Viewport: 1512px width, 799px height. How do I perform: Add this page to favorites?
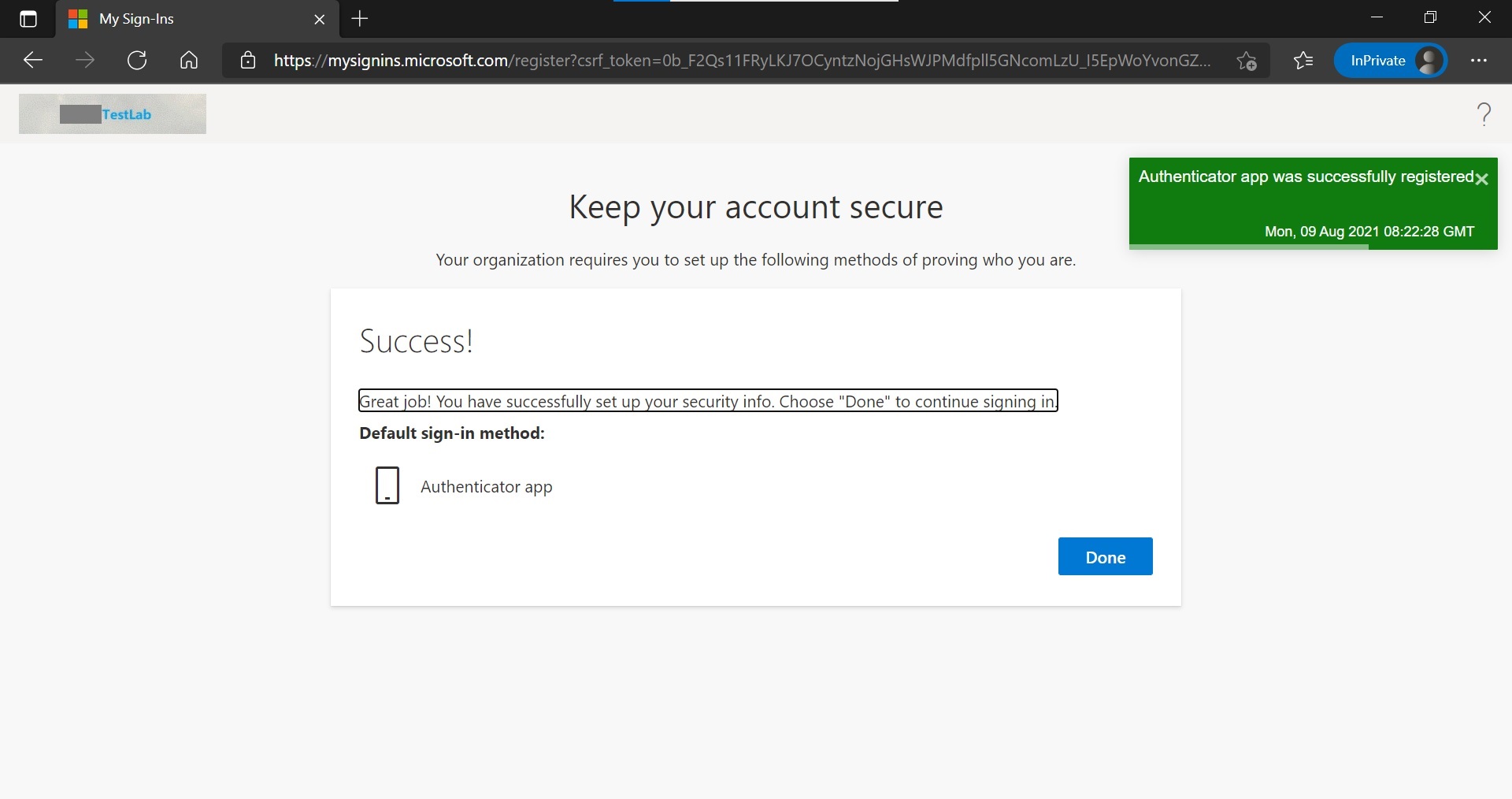[1247, 61]
